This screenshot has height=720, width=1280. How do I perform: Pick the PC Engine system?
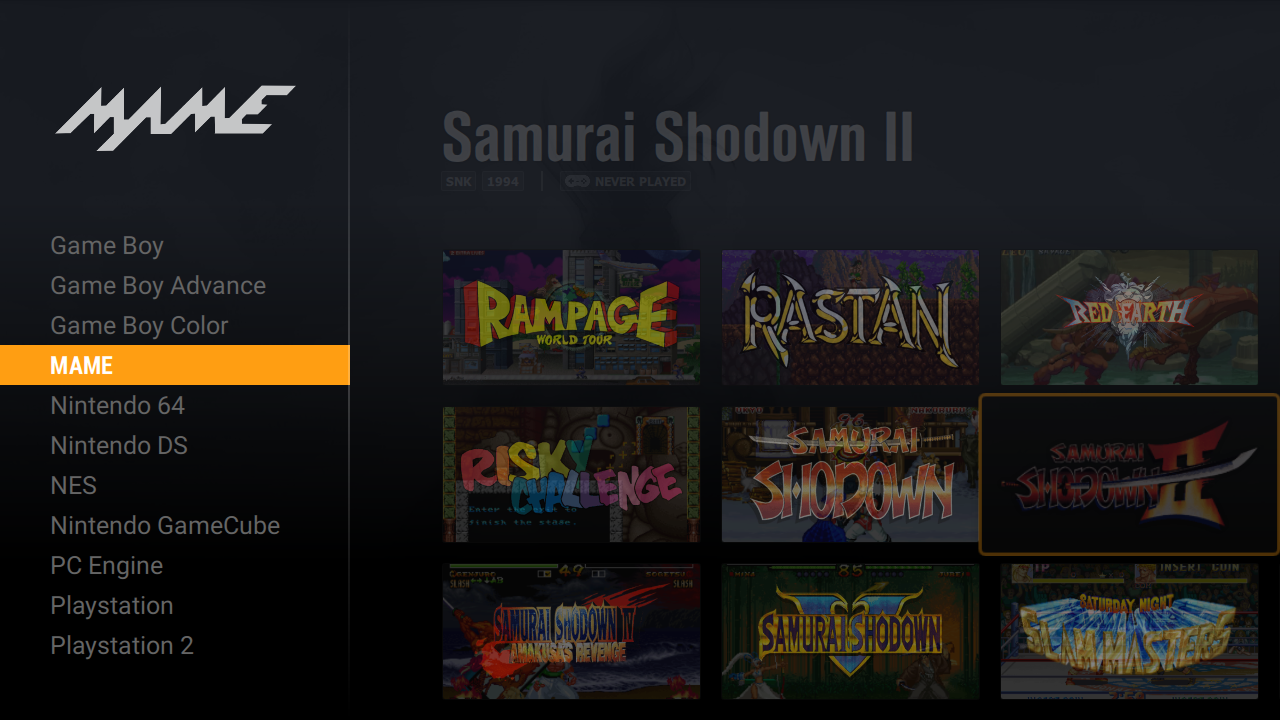[x=107, y=565]
